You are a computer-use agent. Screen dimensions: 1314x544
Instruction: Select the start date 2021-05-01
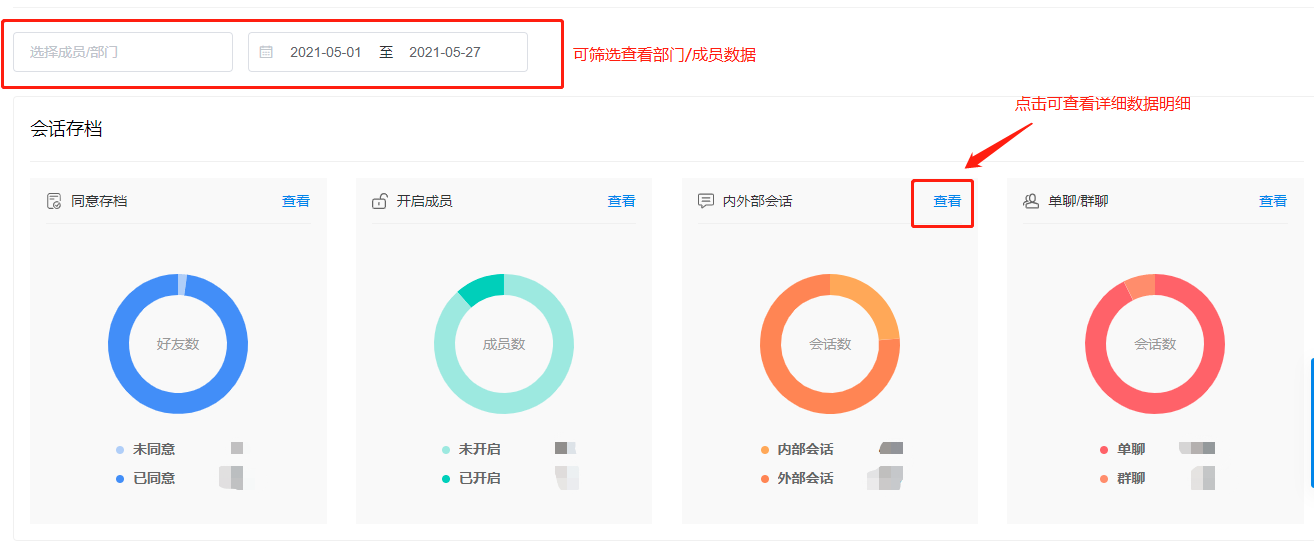click(x=325, y=52)
